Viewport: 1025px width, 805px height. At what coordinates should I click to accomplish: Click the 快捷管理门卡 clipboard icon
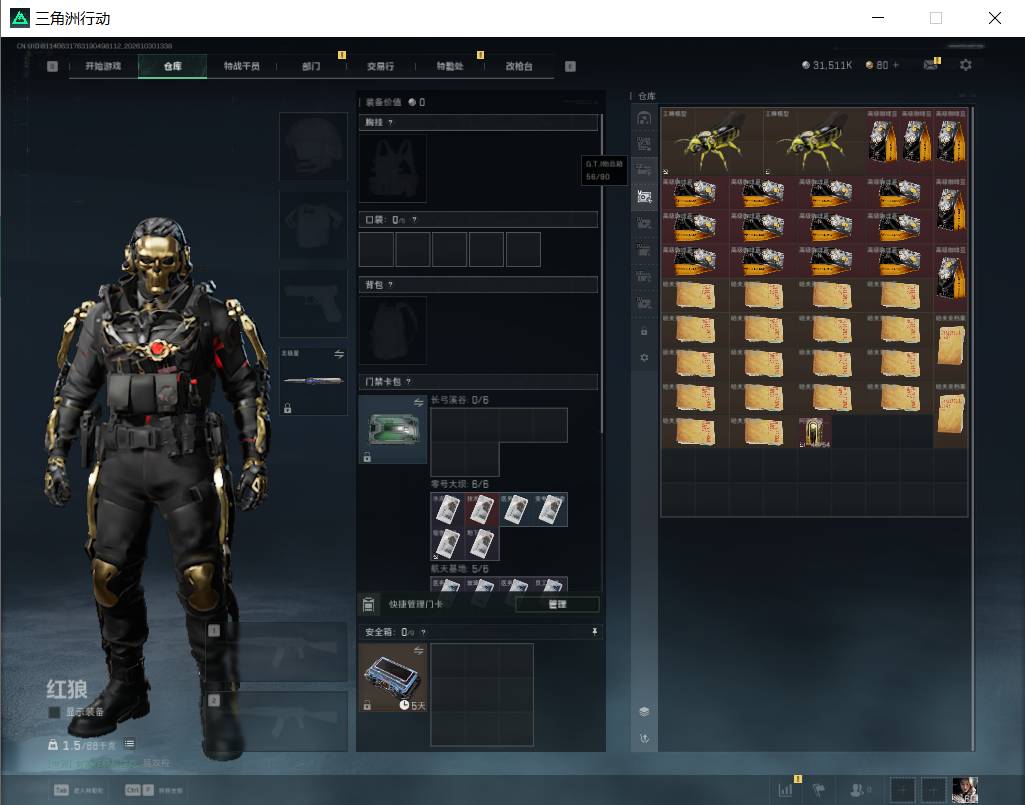(368, 604)
